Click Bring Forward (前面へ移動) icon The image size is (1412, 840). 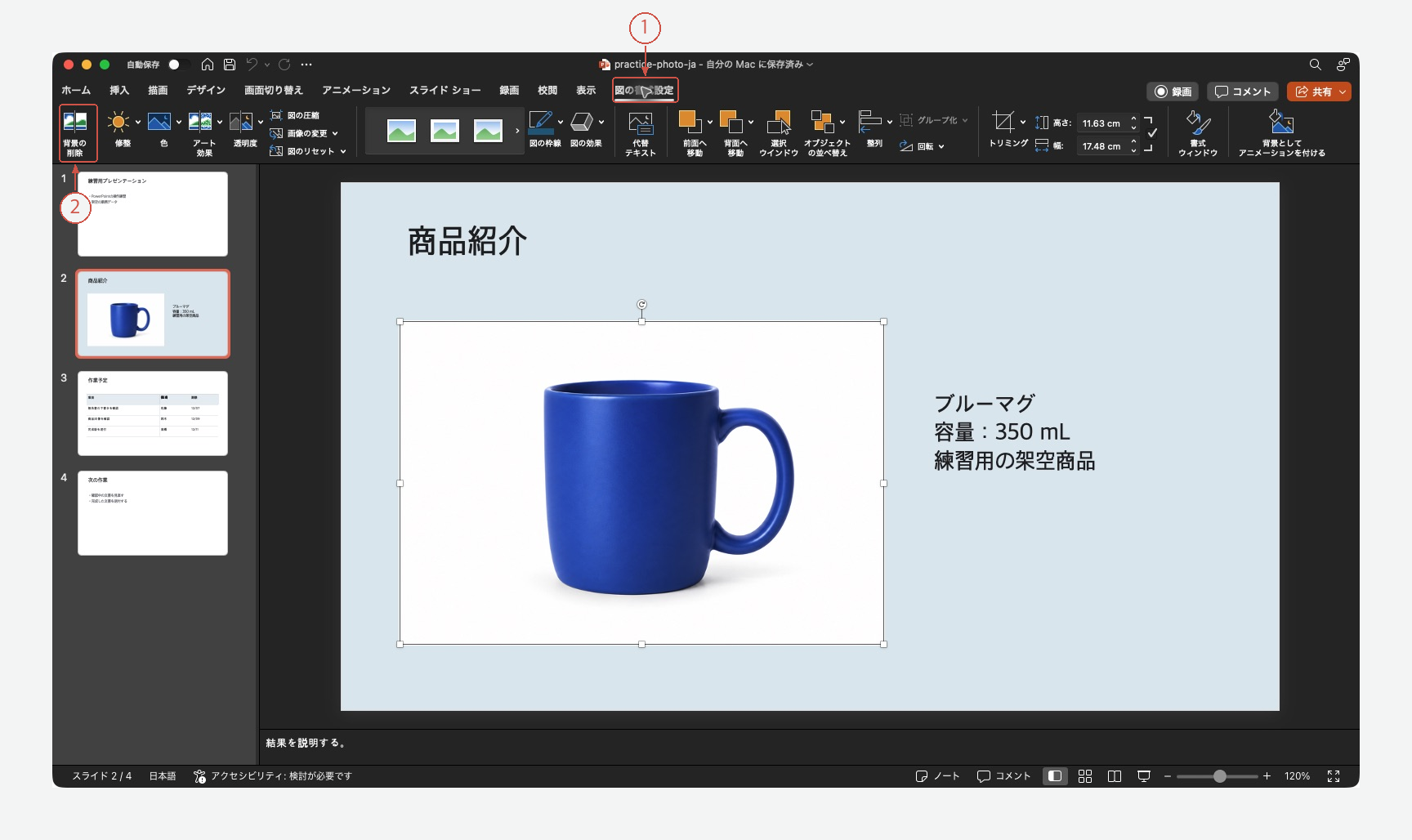pos(690,123)
